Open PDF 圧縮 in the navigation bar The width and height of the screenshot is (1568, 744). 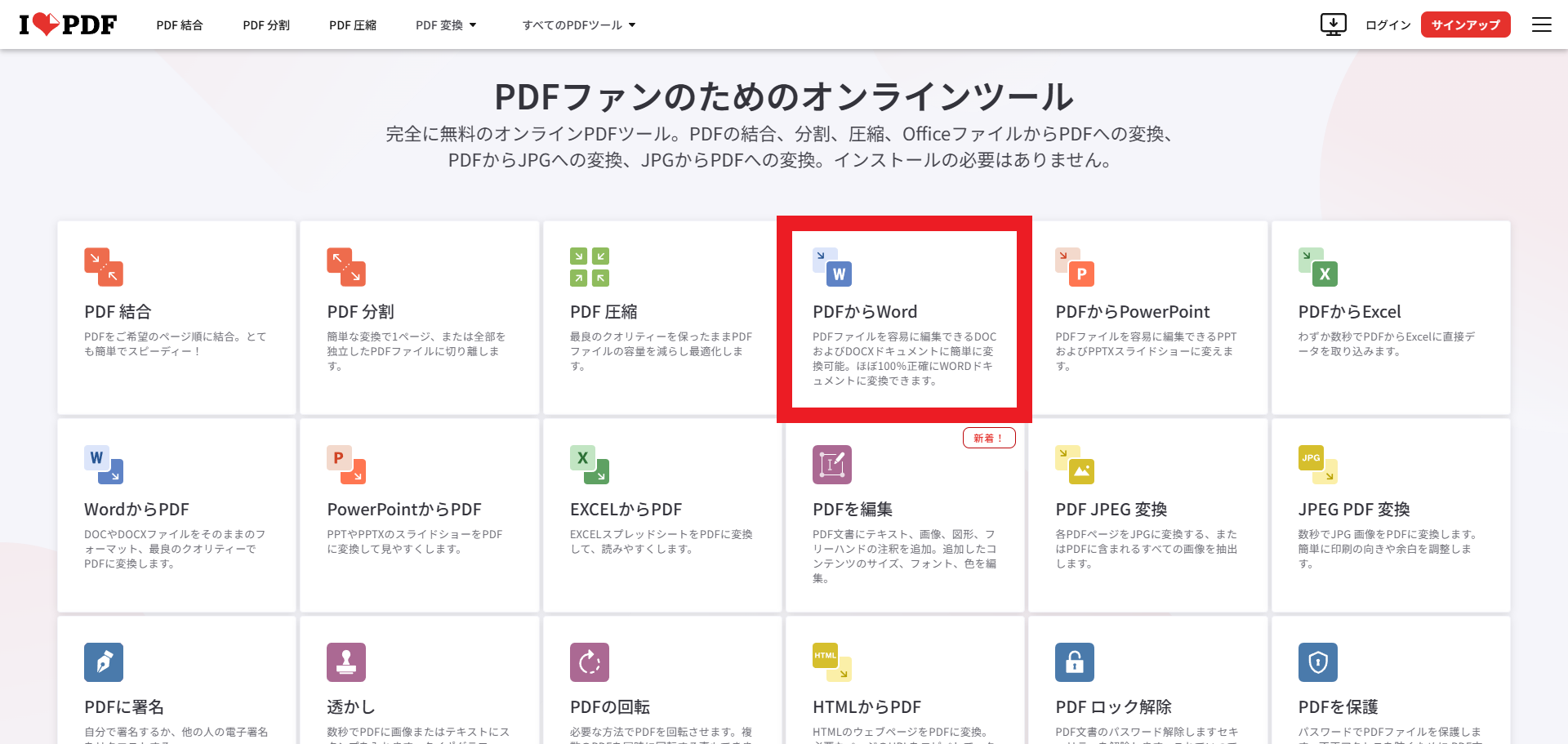pos(353,25)
